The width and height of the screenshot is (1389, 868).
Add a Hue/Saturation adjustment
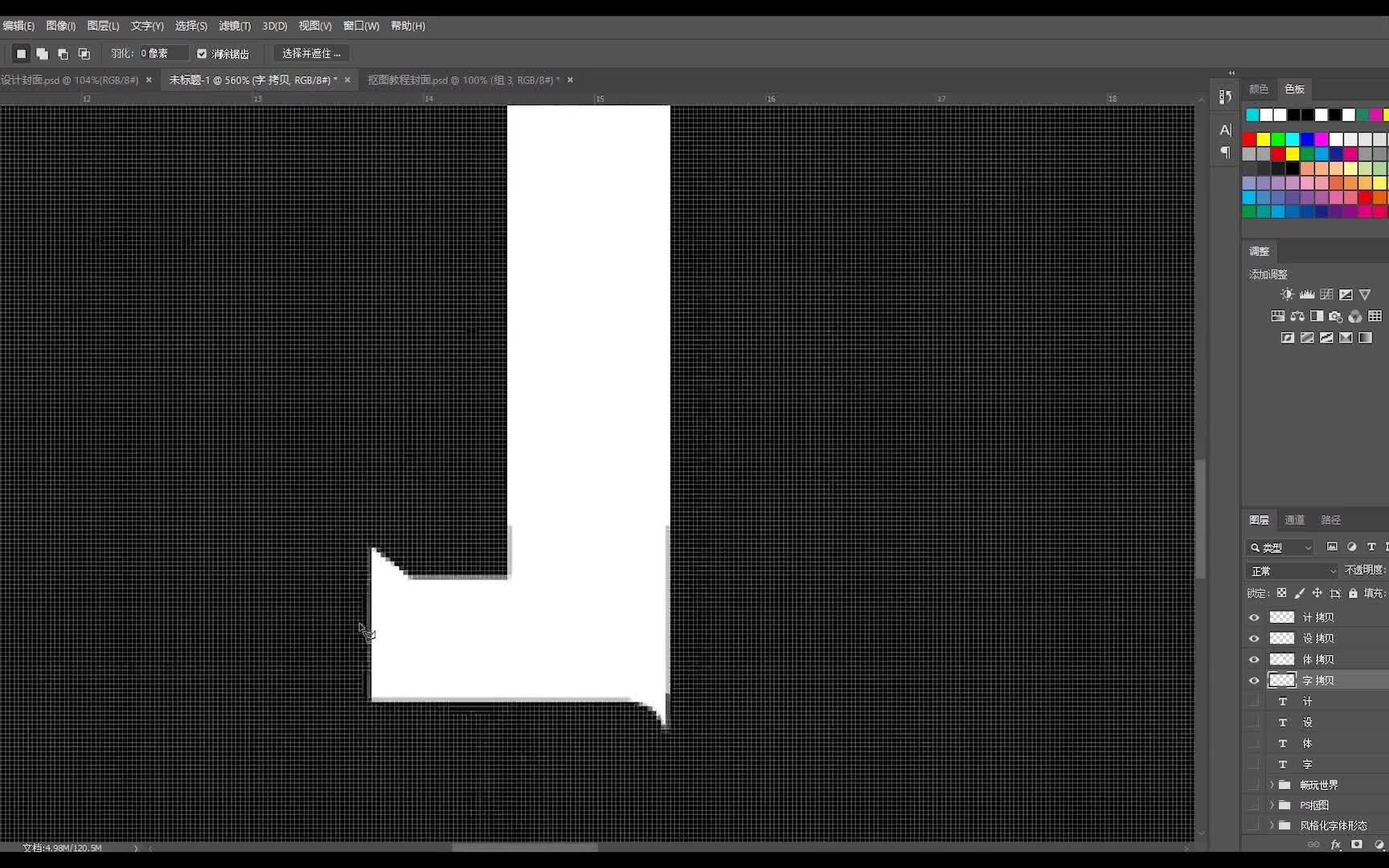(x=1278, y=316)
